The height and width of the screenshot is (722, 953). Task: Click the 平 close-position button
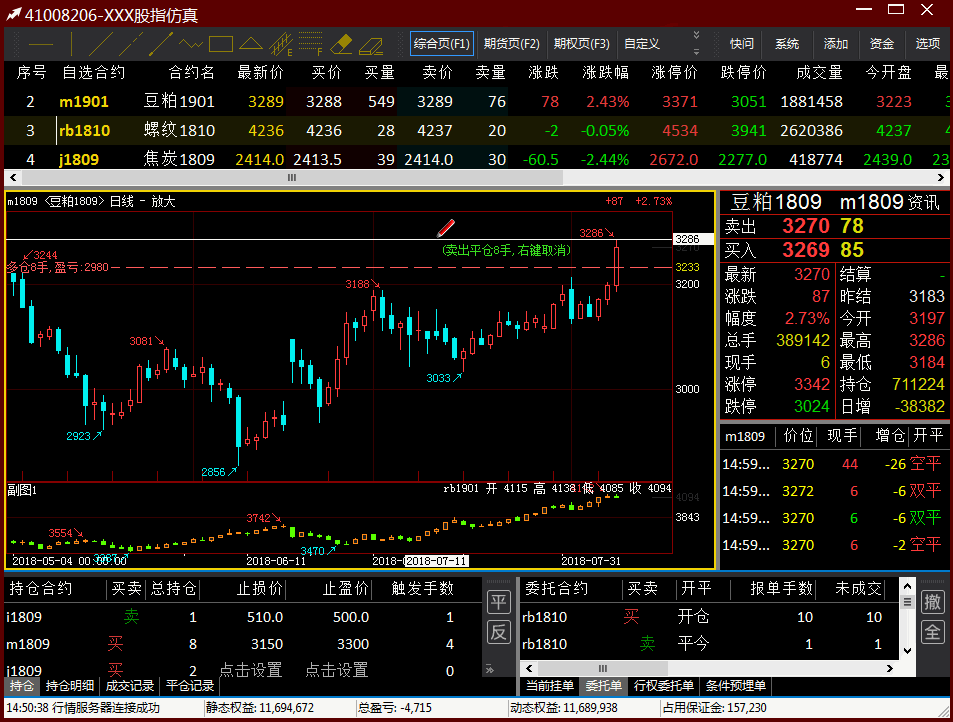(498, 602)
